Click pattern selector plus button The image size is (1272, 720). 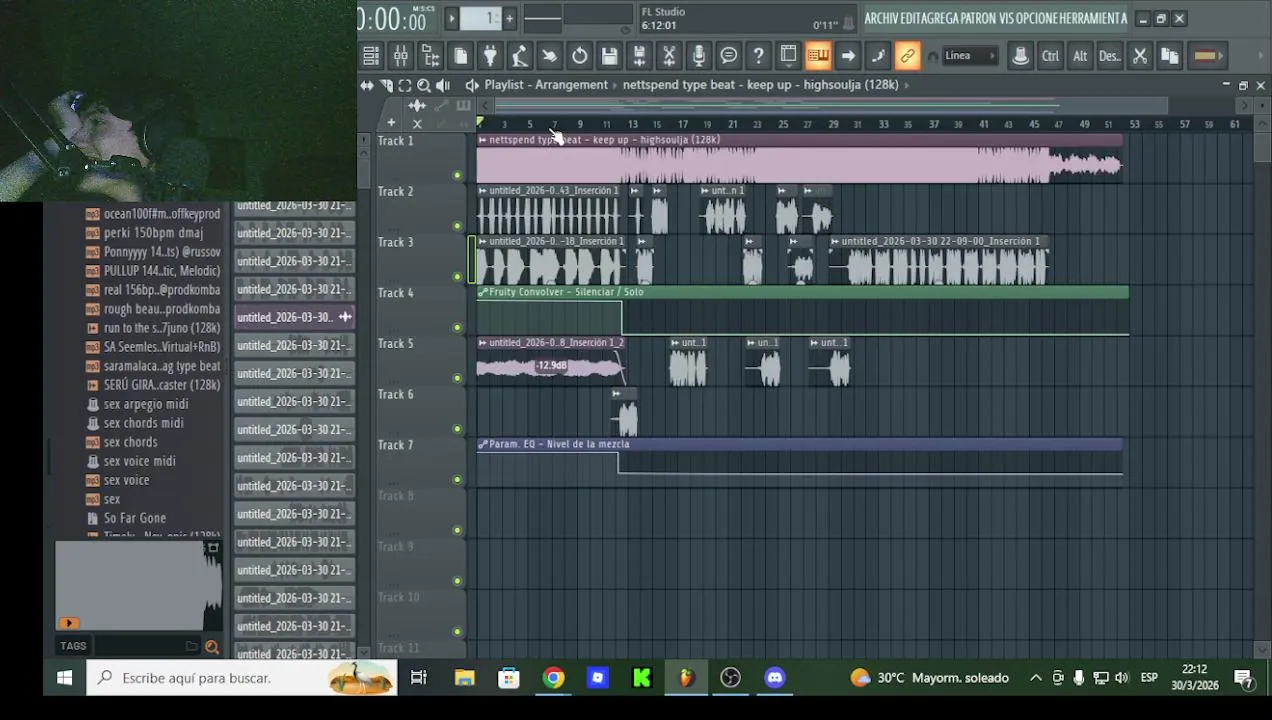(509, 18)
